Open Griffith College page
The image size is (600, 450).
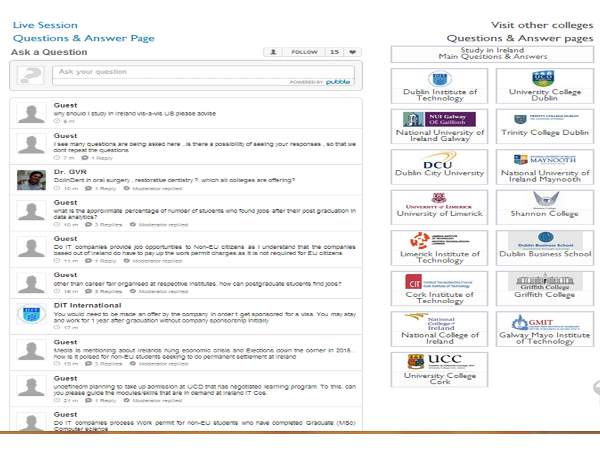click(x=545, y=289)
